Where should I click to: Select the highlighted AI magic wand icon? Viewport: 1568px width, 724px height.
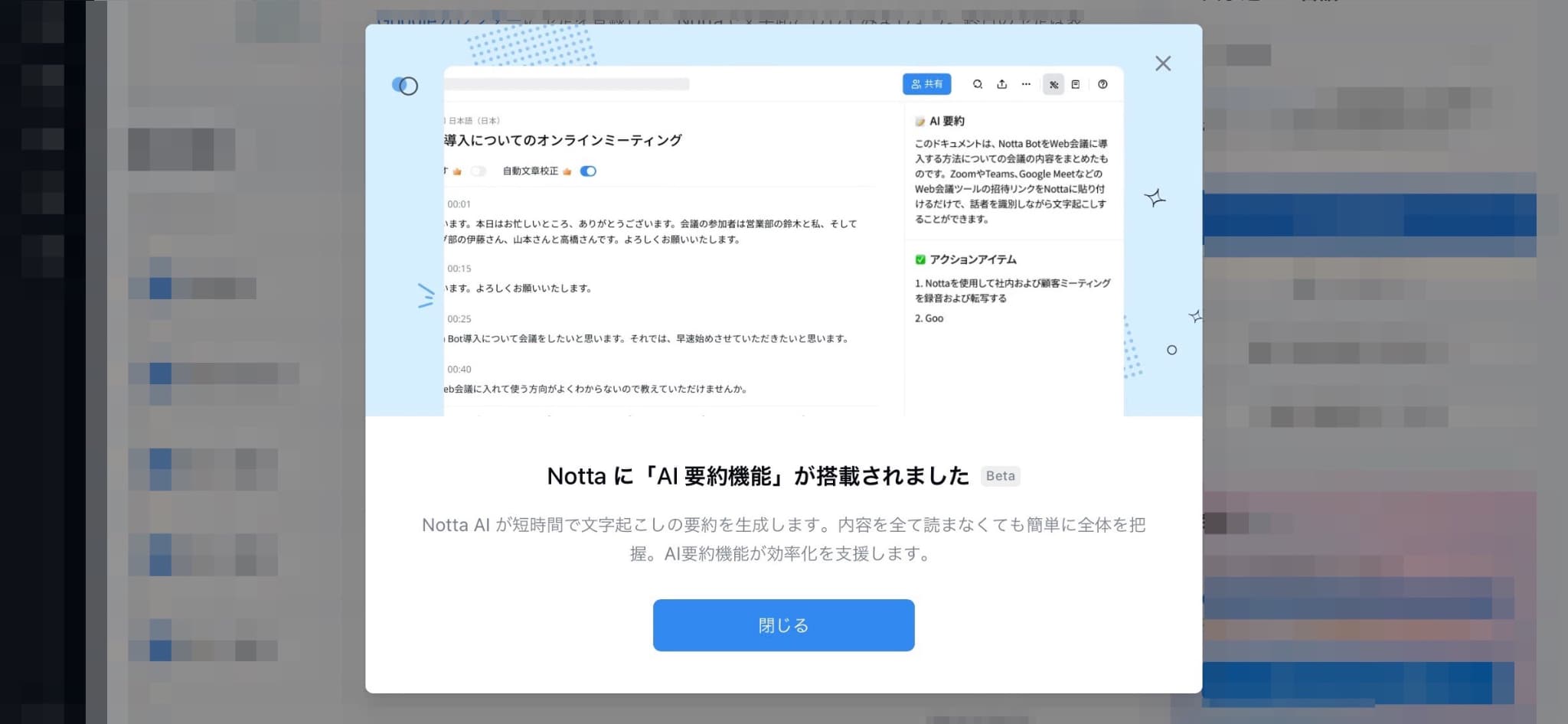pos(1053,84)
